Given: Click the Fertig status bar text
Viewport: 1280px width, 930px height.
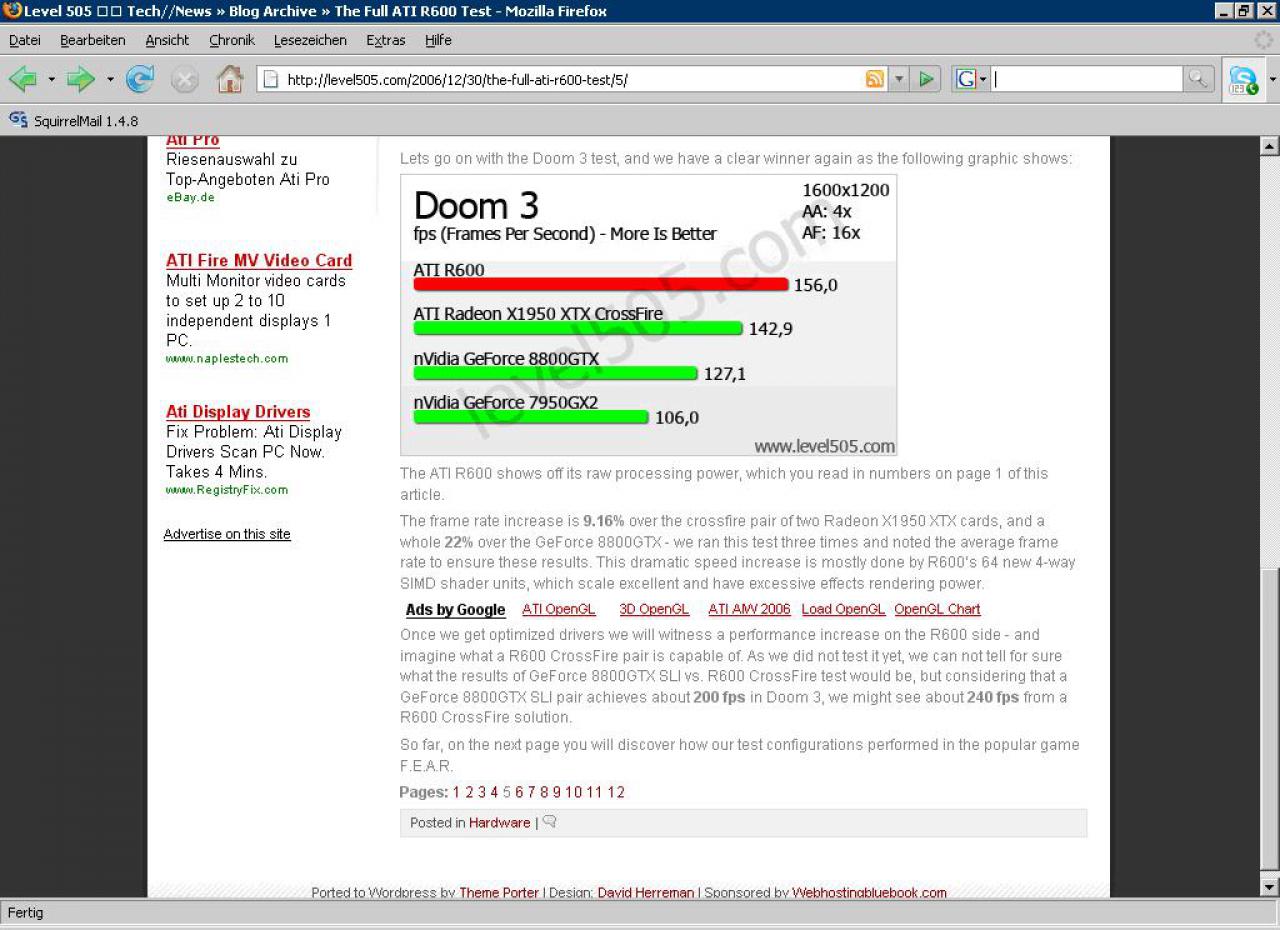Looking at the screenshot, I should [26, 912].
